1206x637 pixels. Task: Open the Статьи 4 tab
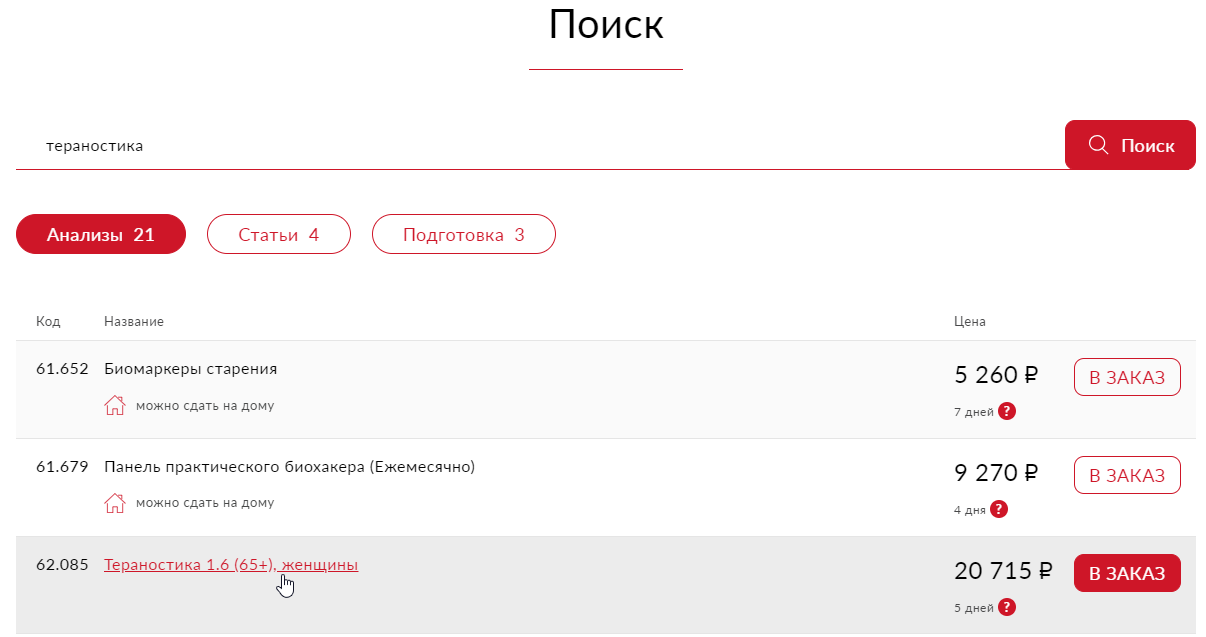tap(279, 235)
